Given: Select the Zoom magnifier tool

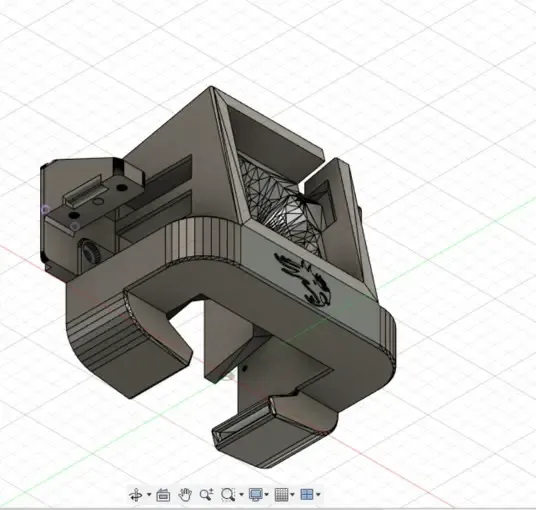Looking at the screenshot, I should (x=207, y=495).
